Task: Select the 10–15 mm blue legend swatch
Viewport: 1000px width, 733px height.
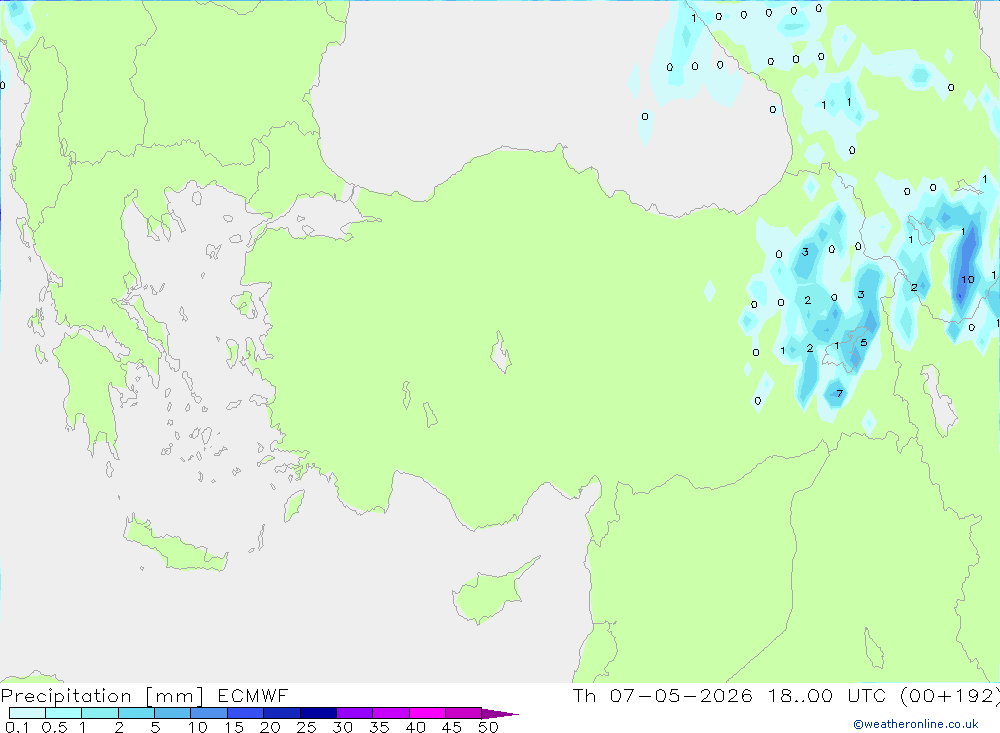Action: [209, 713]
